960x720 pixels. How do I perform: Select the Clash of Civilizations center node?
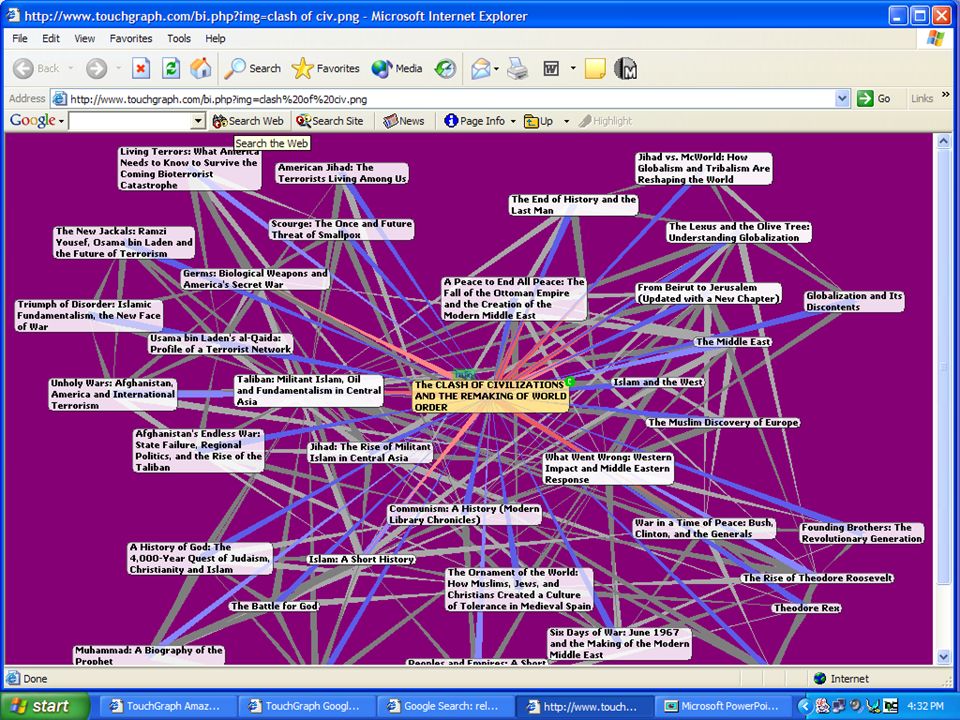(490, 396)
